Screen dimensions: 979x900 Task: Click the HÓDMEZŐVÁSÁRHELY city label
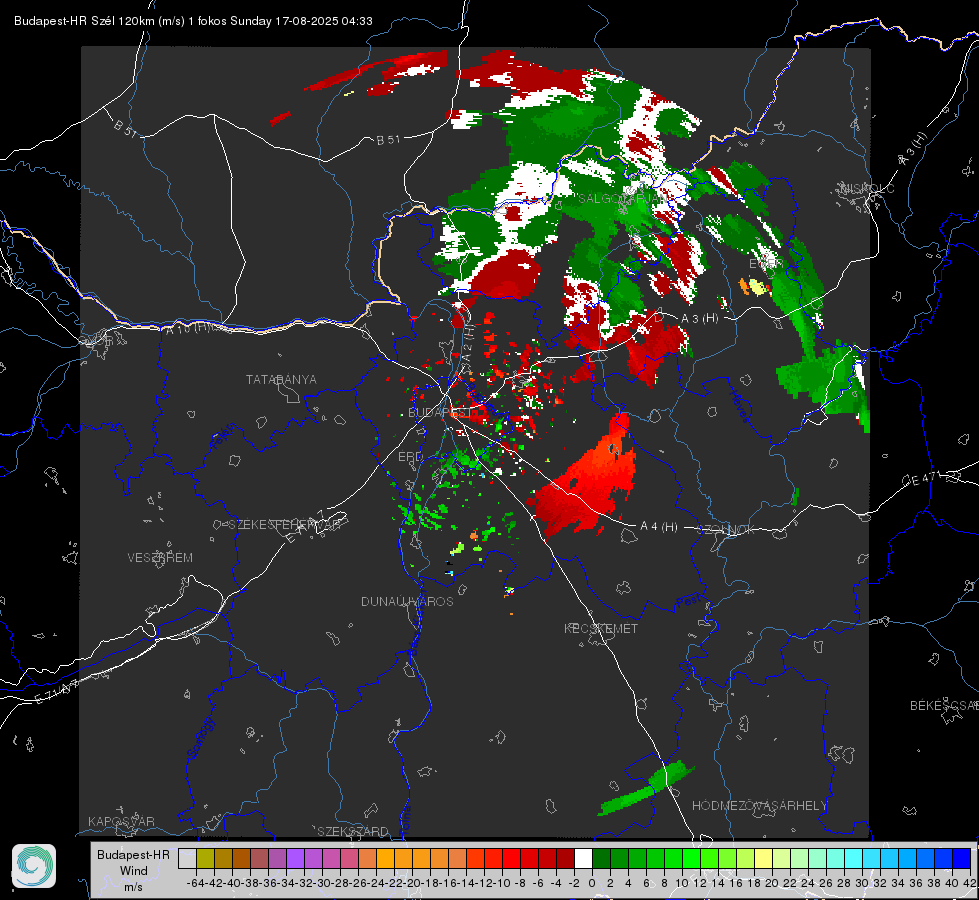click(x=759, y=806)
